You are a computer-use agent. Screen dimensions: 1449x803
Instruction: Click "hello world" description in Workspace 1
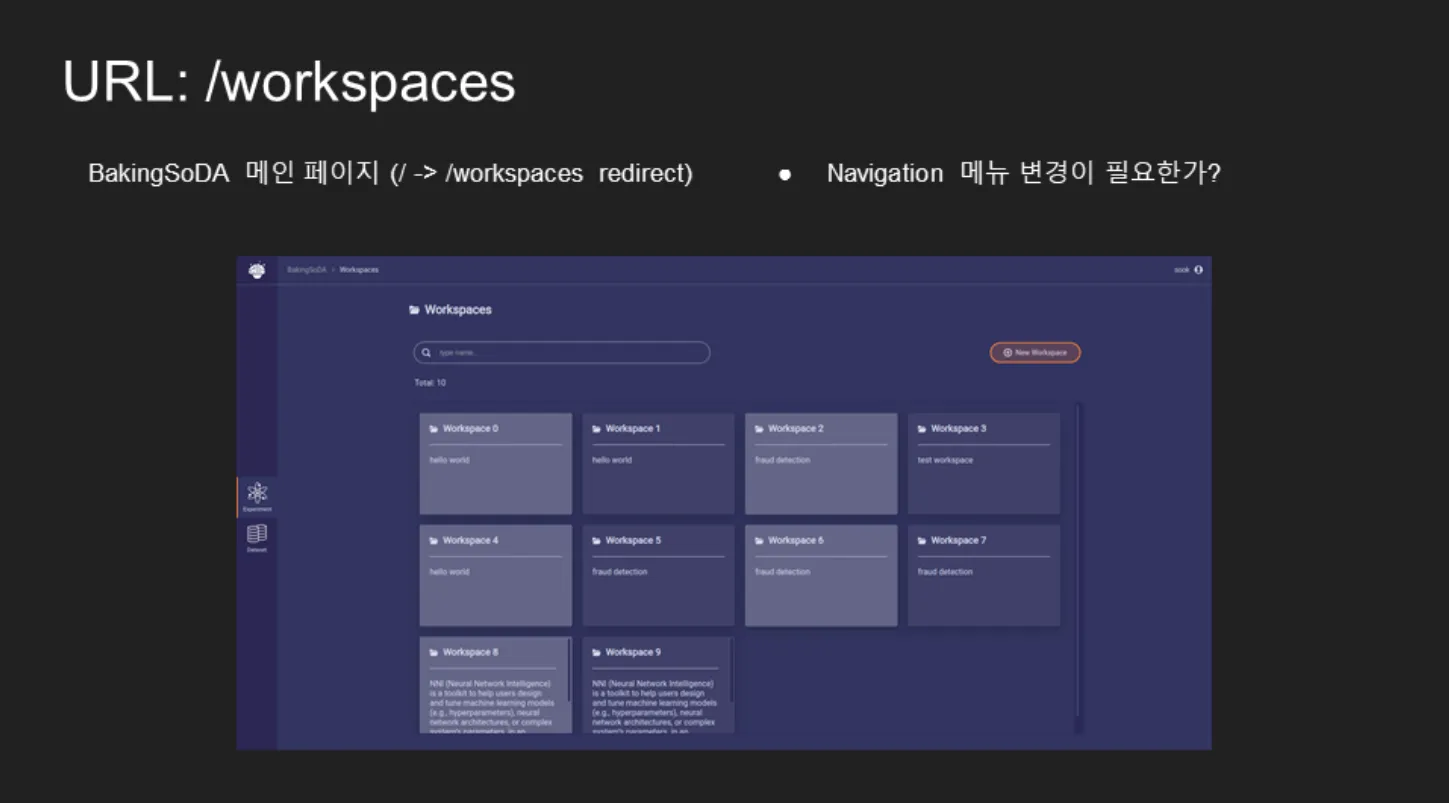[x=612, y=461]
